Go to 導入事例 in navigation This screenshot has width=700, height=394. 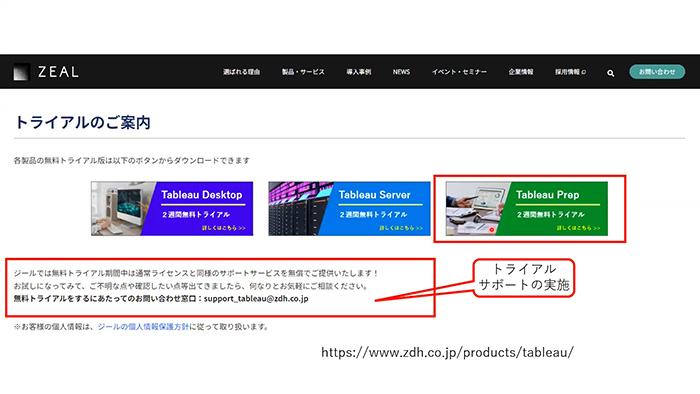pos(359,72)
